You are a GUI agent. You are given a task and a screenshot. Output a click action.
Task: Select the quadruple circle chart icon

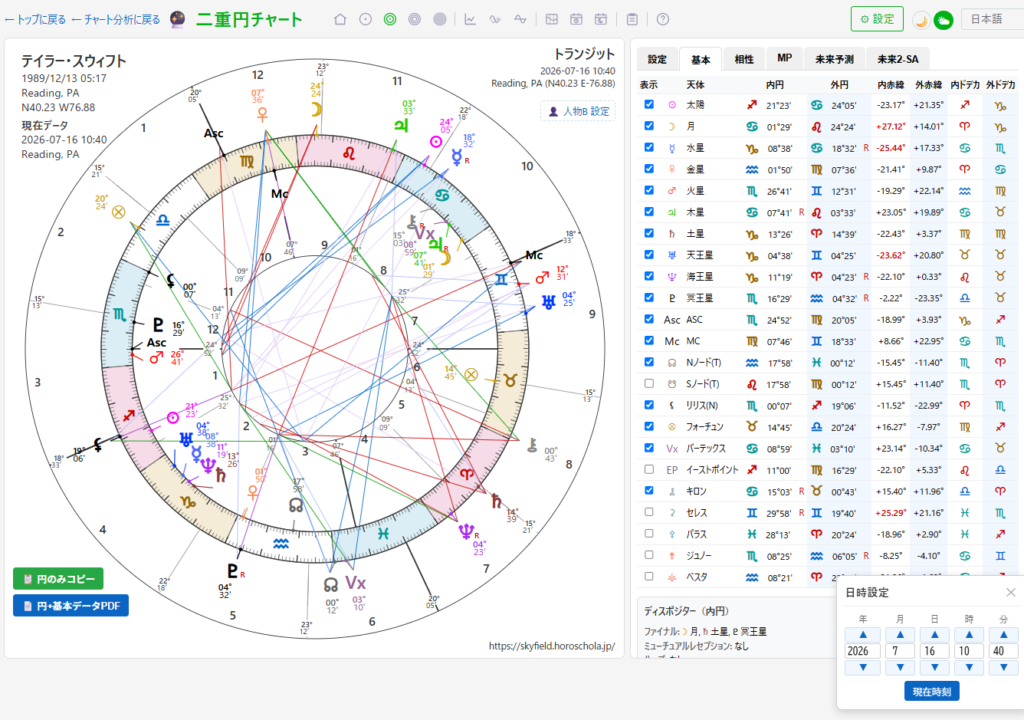tap(440, 20)
